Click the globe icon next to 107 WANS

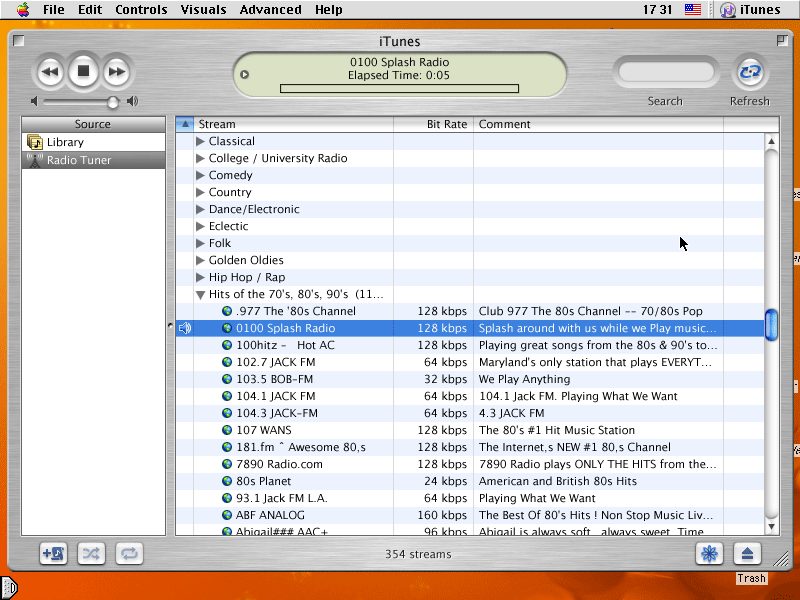pyautogui.click(x=227, y=430)
